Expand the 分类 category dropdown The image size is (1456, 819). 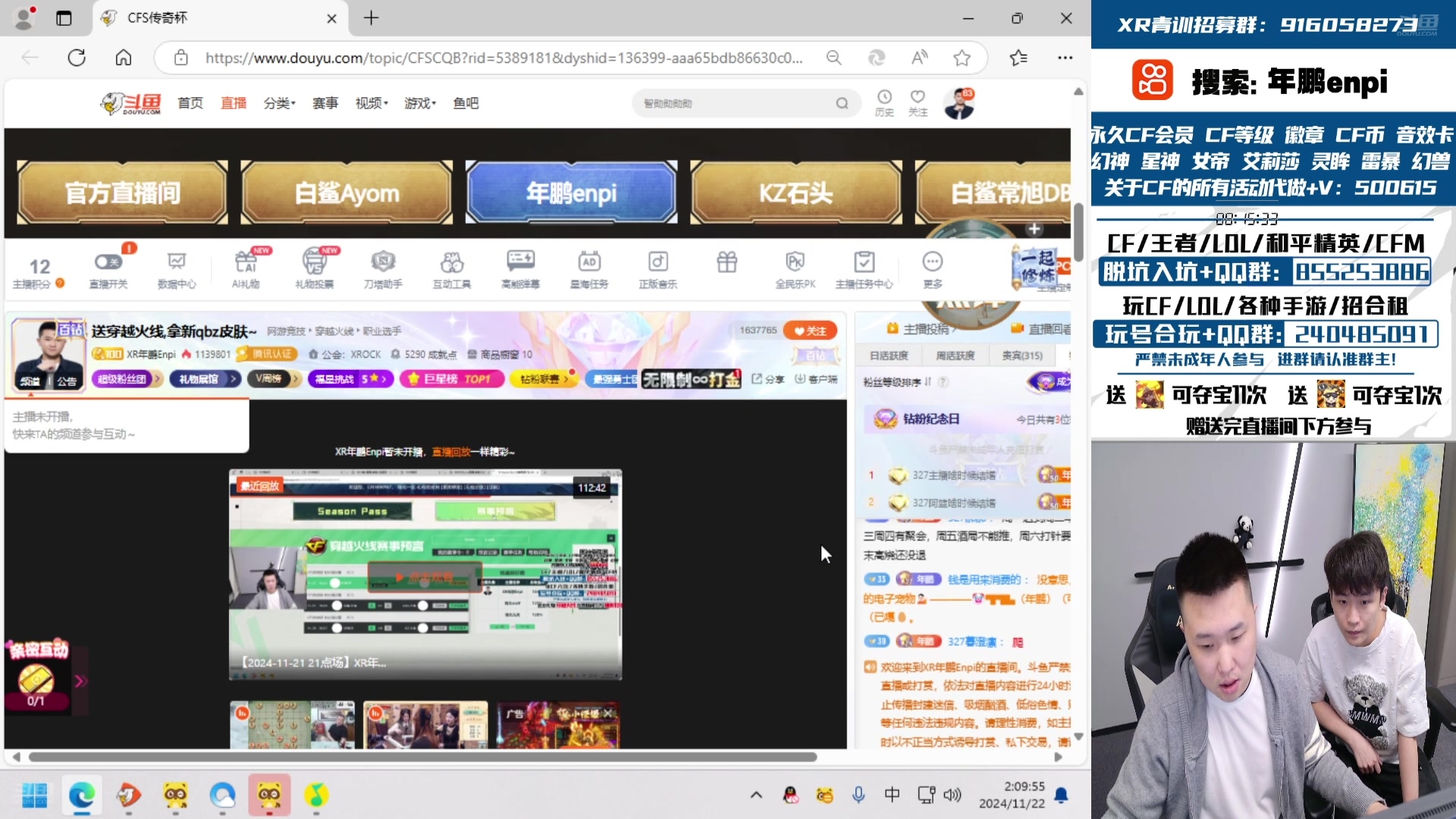pos(279,103)
